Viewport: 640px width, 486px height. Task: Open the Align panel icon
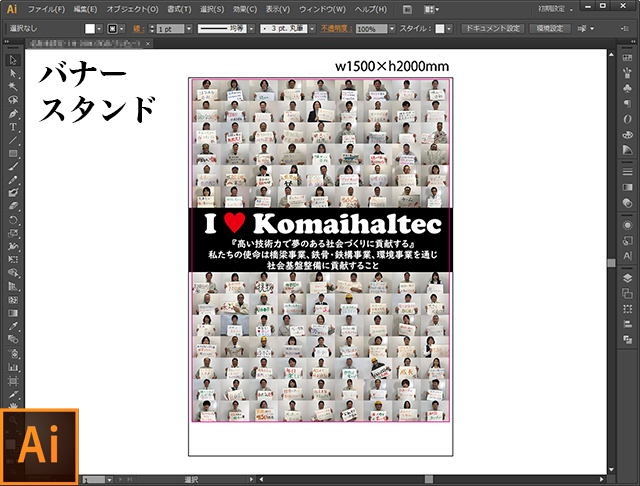[627, 324]
